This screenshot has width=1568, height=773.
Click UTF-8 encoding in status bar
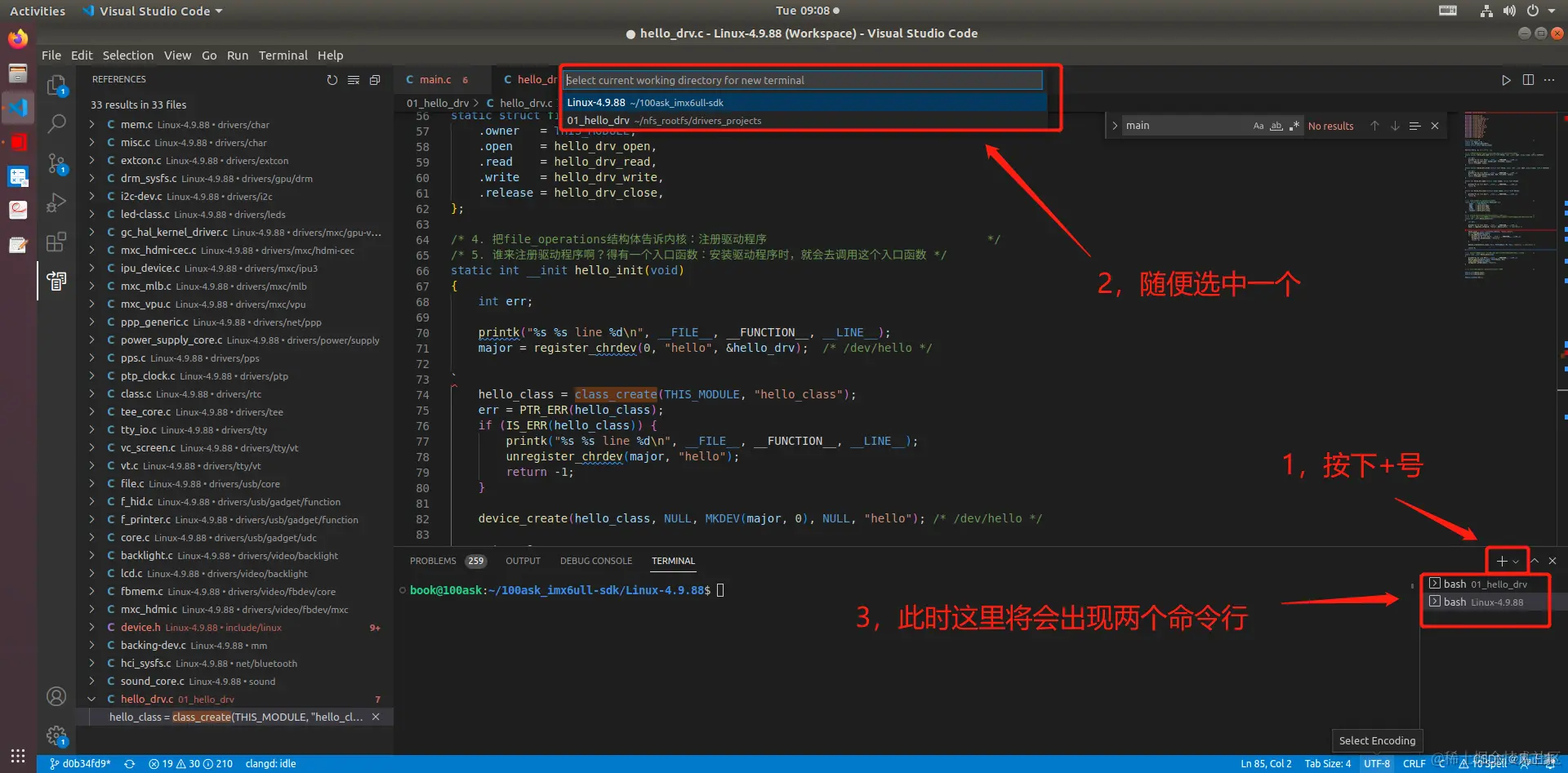point(1377,764)
